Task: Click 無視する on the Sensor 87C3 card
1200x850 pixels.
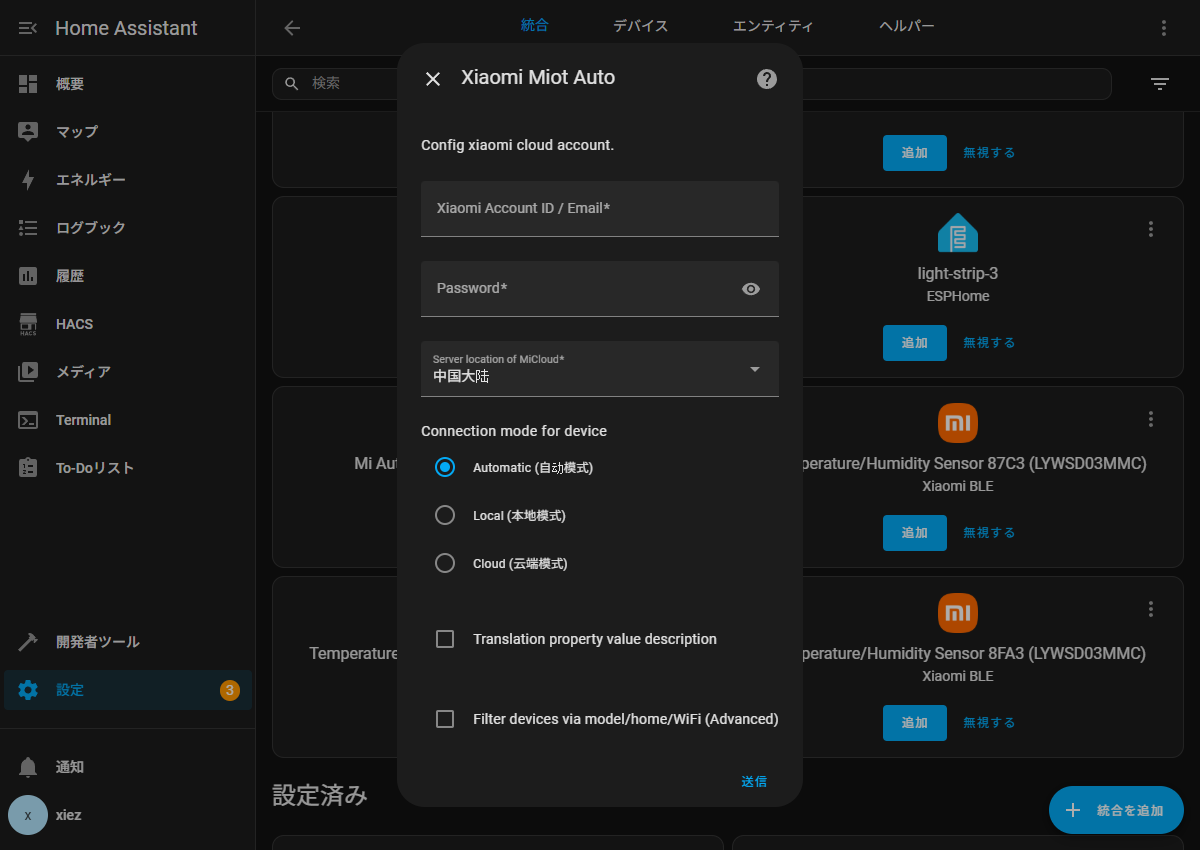Action: tap(989, 533)
